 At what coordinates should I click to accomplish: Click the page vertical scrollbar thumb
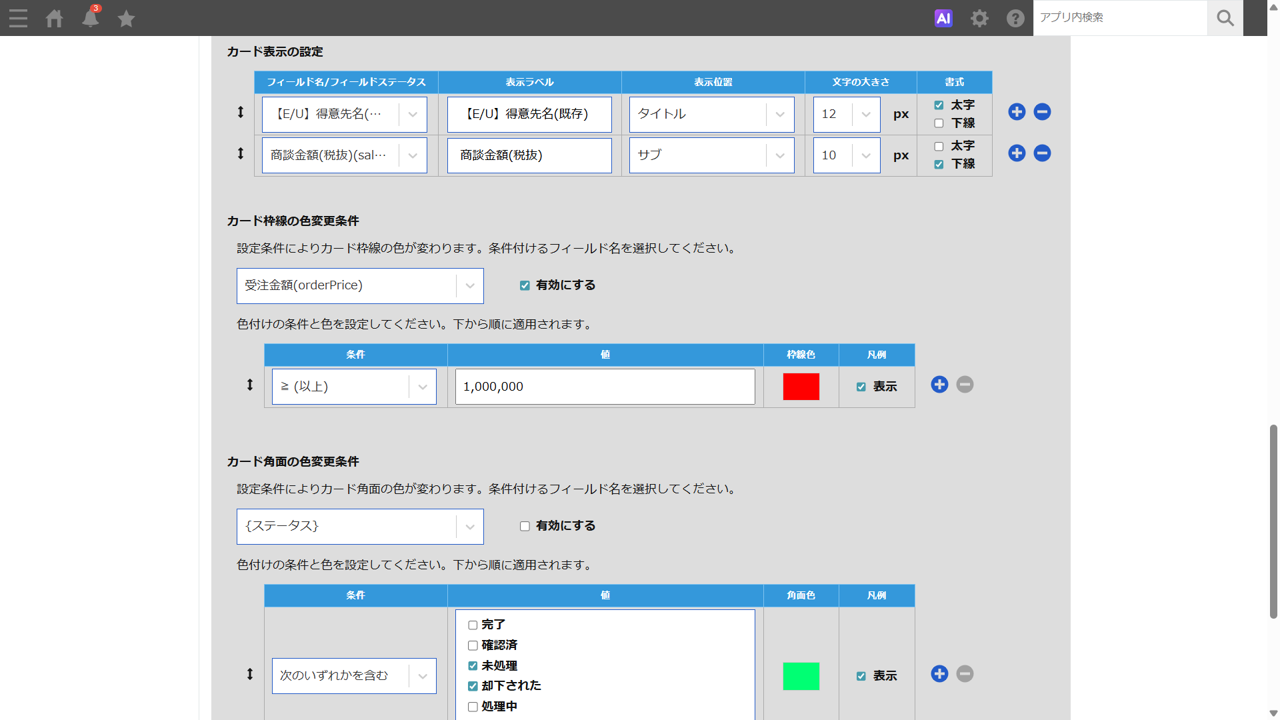[x=1273, y=522]
